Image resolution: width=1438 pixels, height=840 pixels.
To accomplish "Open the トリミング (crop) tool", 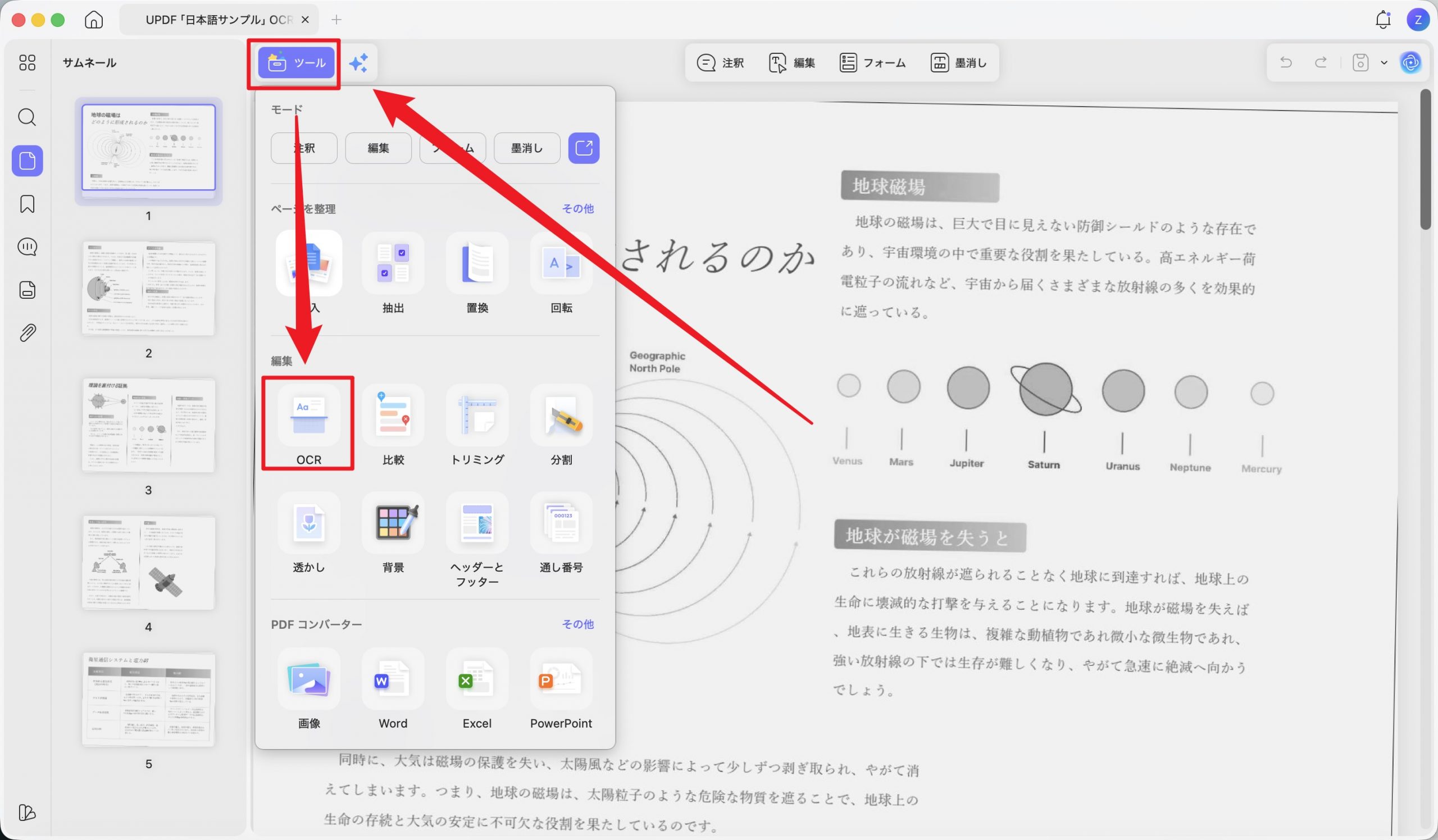I will coord(477,425).
